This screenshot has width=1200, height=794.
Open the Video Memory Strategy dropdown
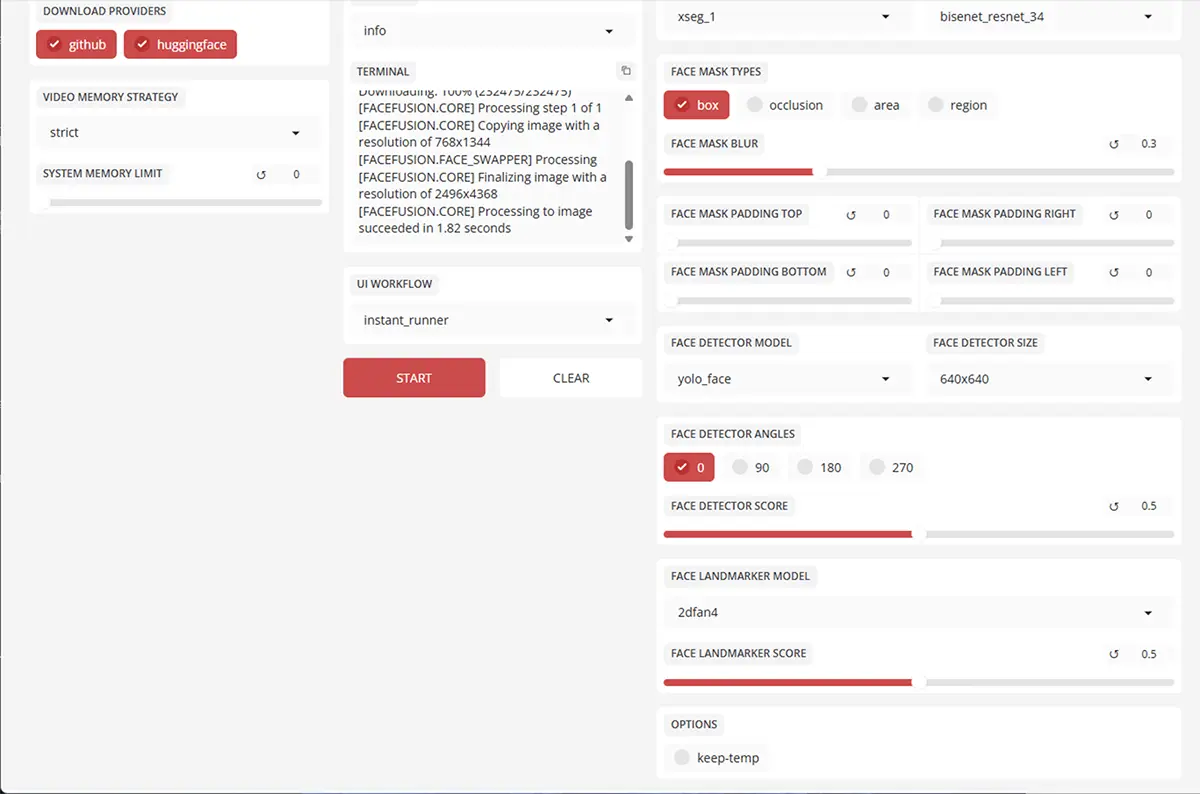[x=176, y=133]
